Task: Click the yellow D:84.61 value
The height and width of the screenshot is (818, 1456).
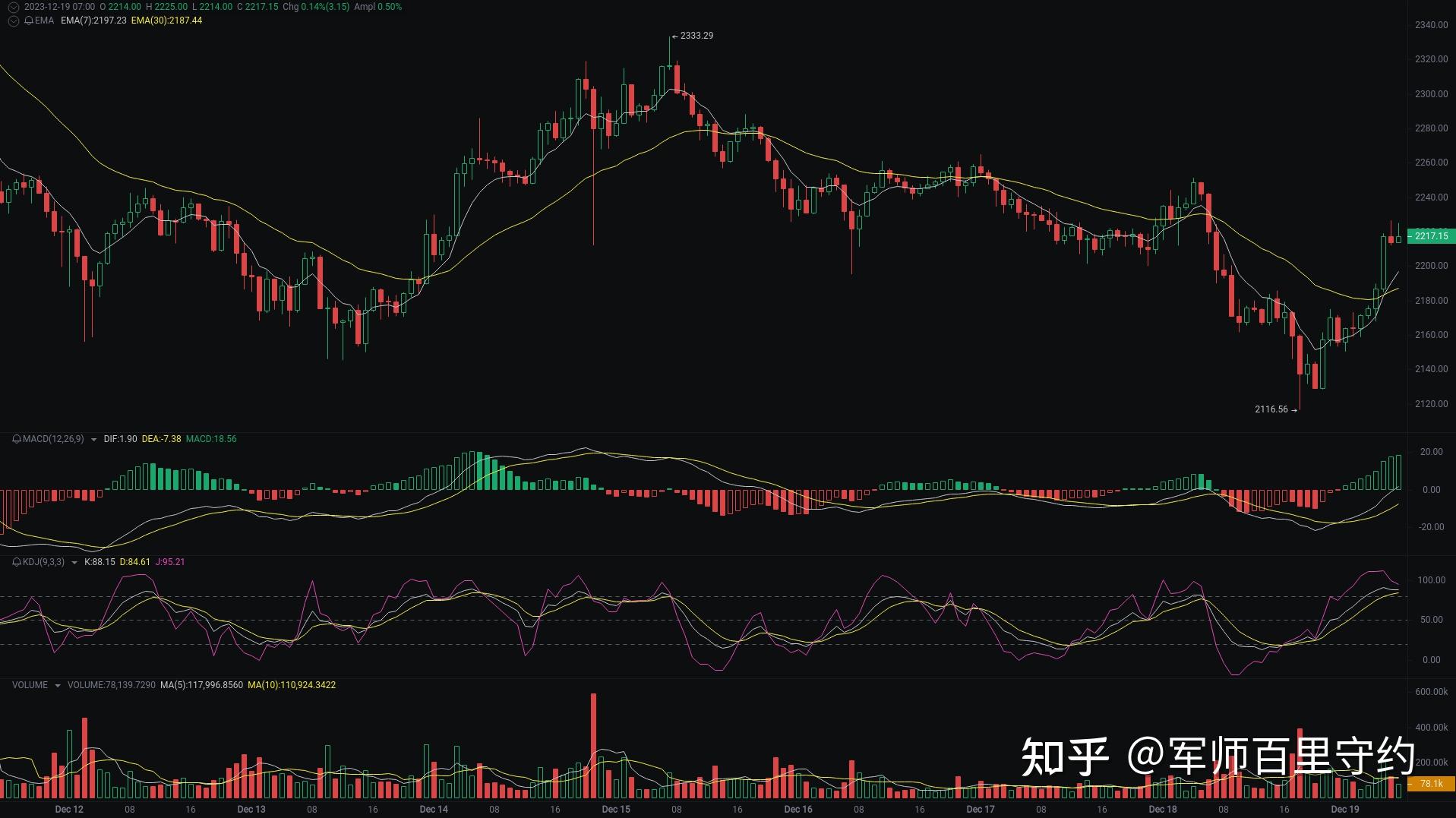Action: [134, 562]
